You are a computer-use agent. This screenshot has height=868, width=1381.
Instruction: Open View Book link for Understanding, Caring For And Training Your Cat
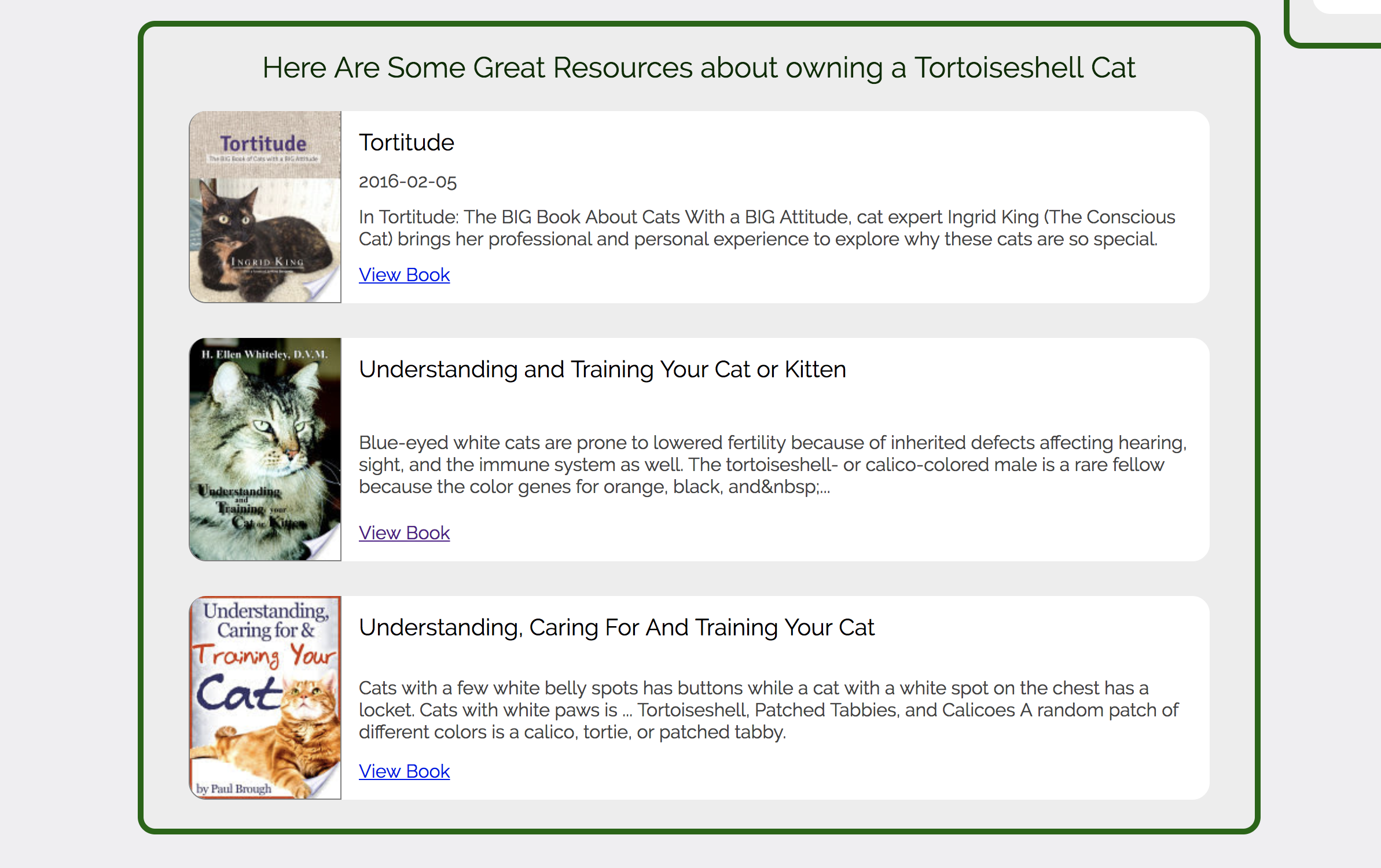click(x=404, y=771)
